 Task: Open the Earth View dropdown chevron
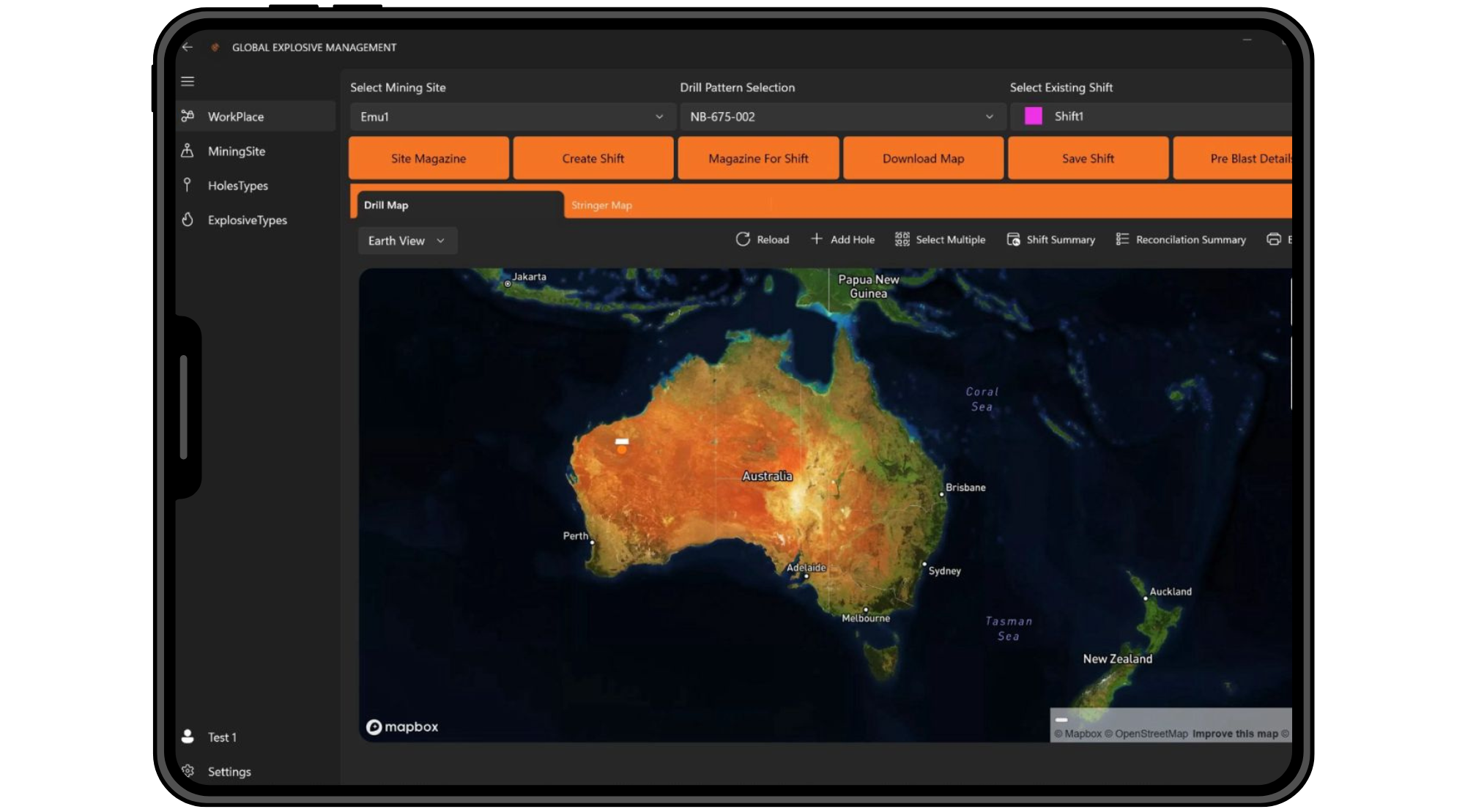(x=442, y=240)
